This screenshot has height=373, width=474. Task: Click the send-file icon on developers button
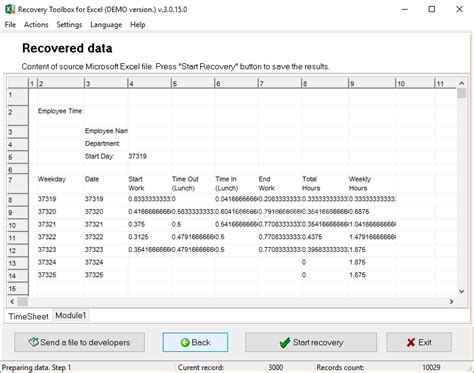point(34,342)
